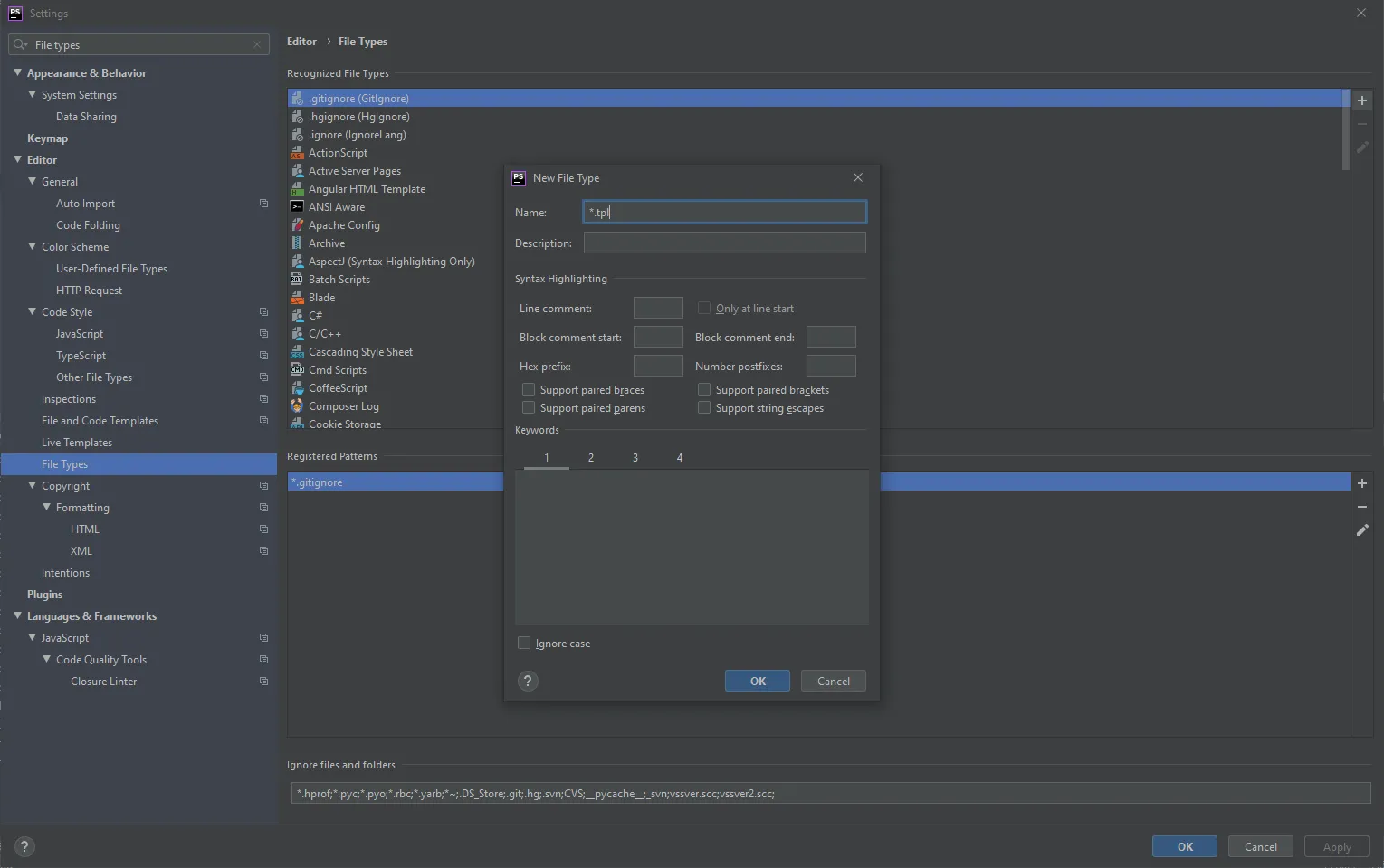This screenshot has height=868, width=1384.
Task: Collapse the Appearance & Behavior section
Action: click(17, 72)
